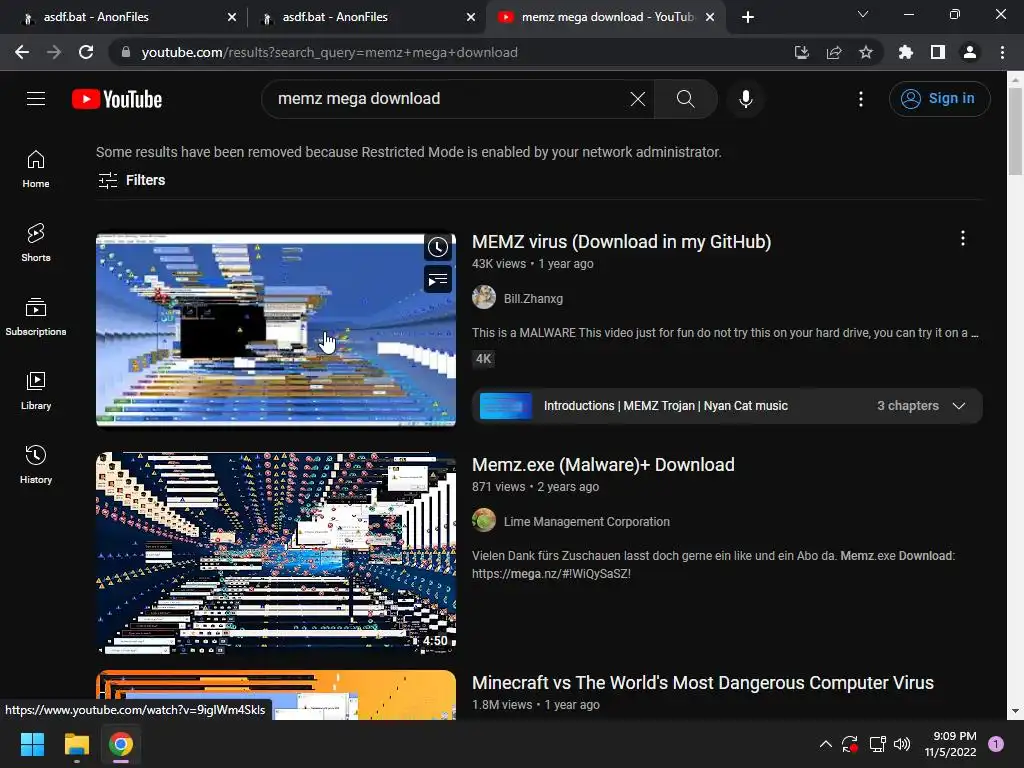Viewport: 1024px width, 768px height.
Task: Toggle the Chrome side panel
Action: [938, 52]
